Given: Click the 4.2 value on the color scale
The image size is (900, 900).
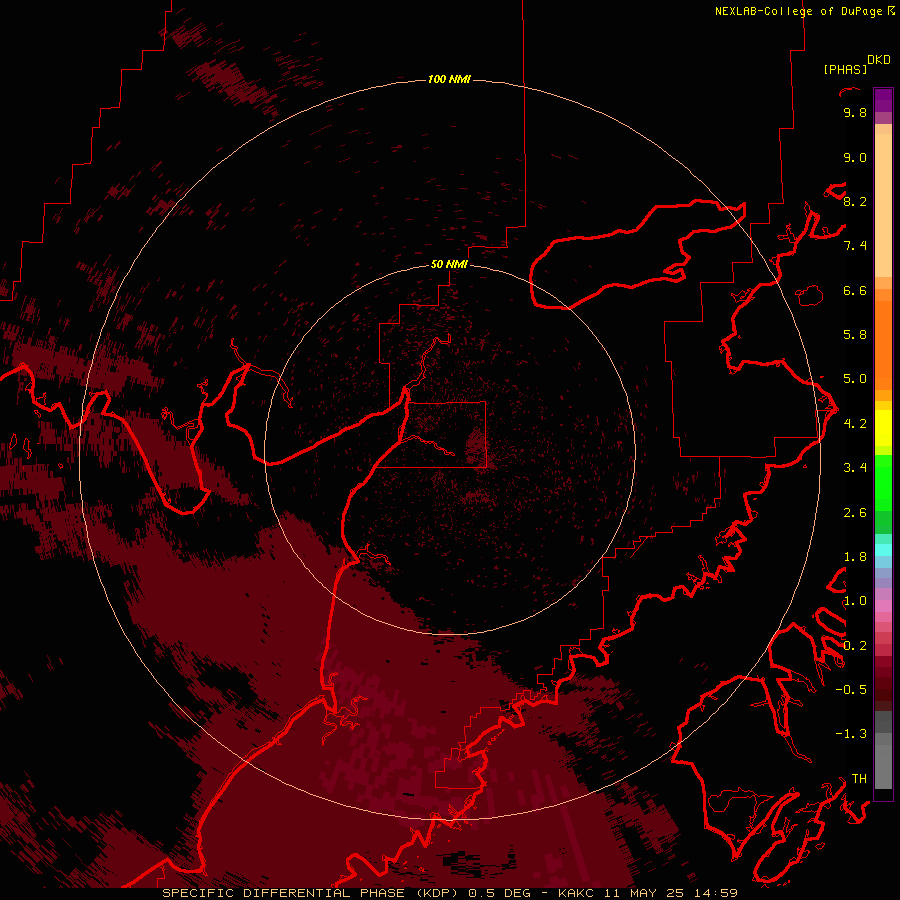Looking at the screenshot, I should pos(855,423).
